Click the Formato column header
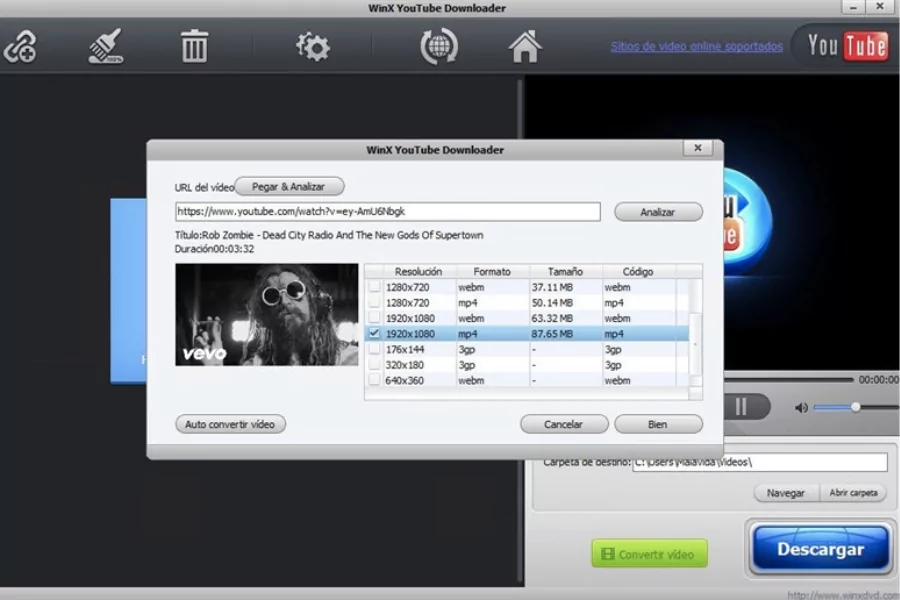 tap(492, 272)
